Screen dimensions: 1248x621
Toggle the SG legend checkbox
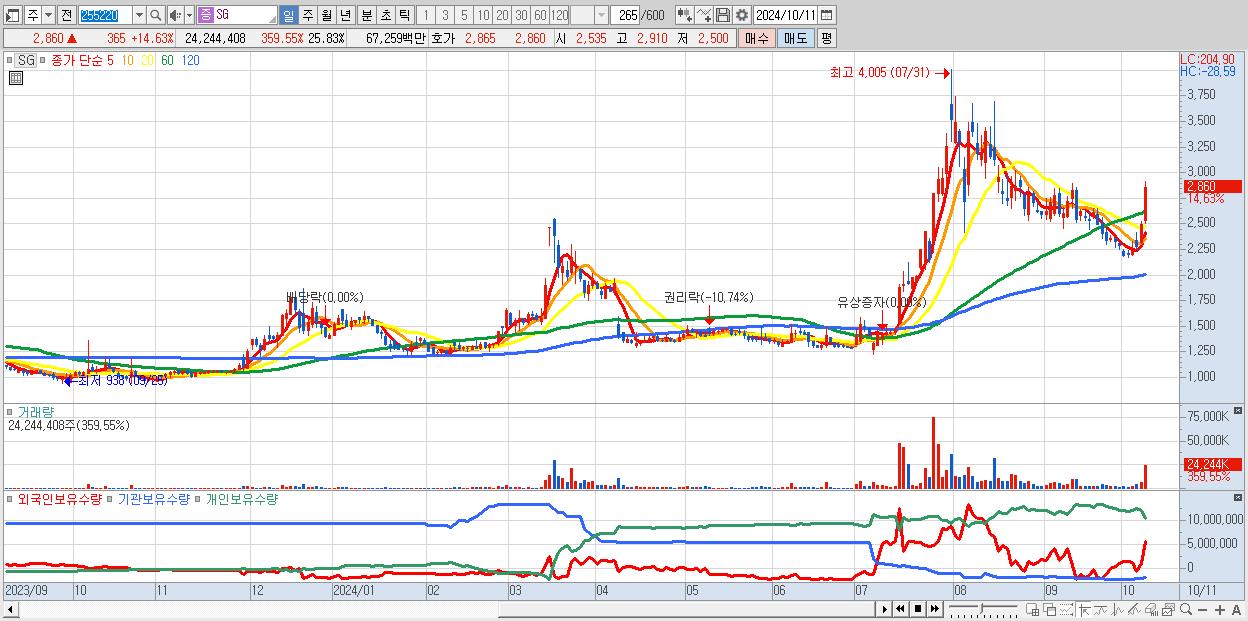[9, 60]
